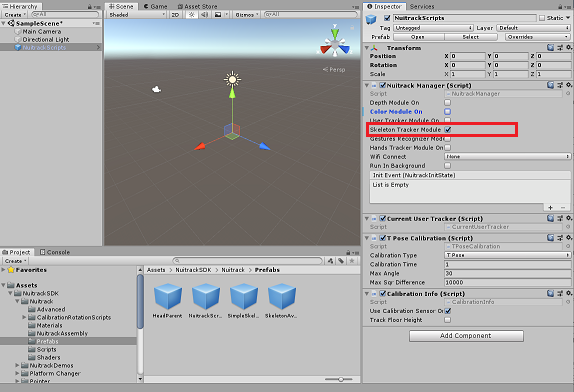Open the Wifi Connect dropdown
Image resolution: width=574 pixels, height=392 pixels.
[x=507, y=157]
